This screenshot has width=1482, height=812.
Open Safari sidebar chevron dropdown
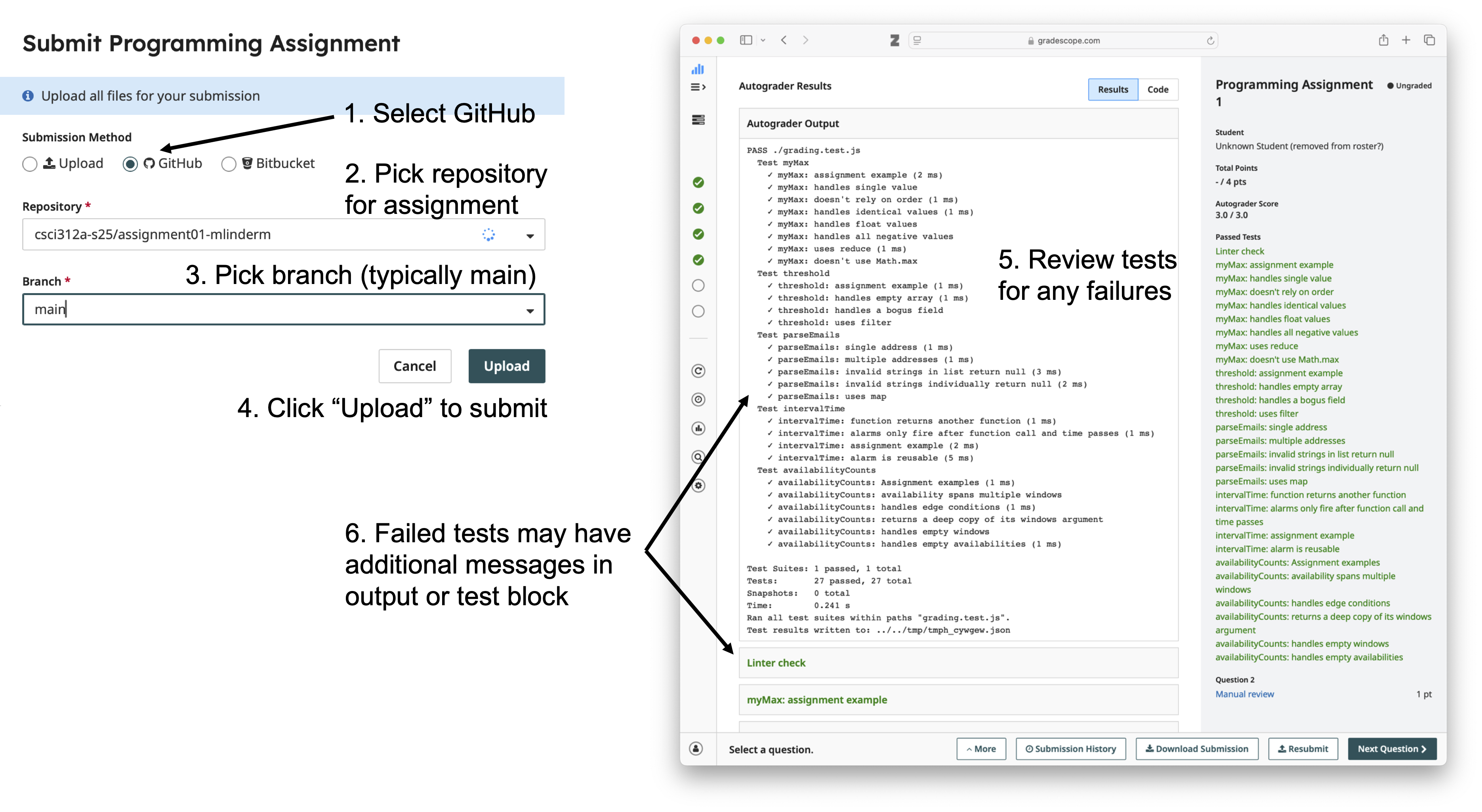(x=763, y=40)
